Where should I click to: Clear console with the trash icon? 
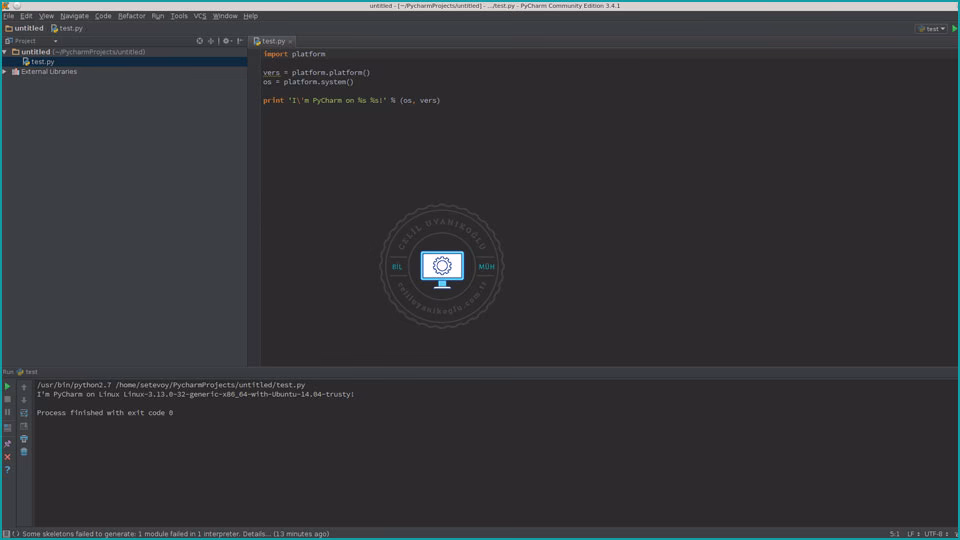point(24,452)
